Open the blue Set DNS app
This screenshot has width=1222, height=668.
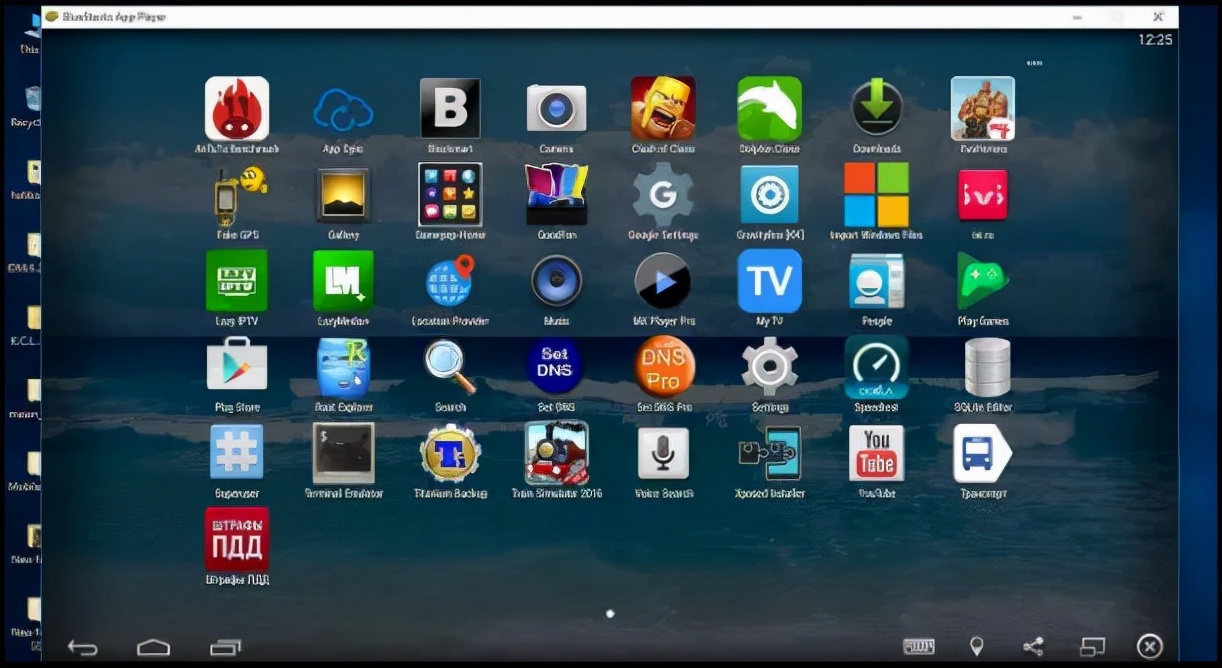tap(555, 366)
